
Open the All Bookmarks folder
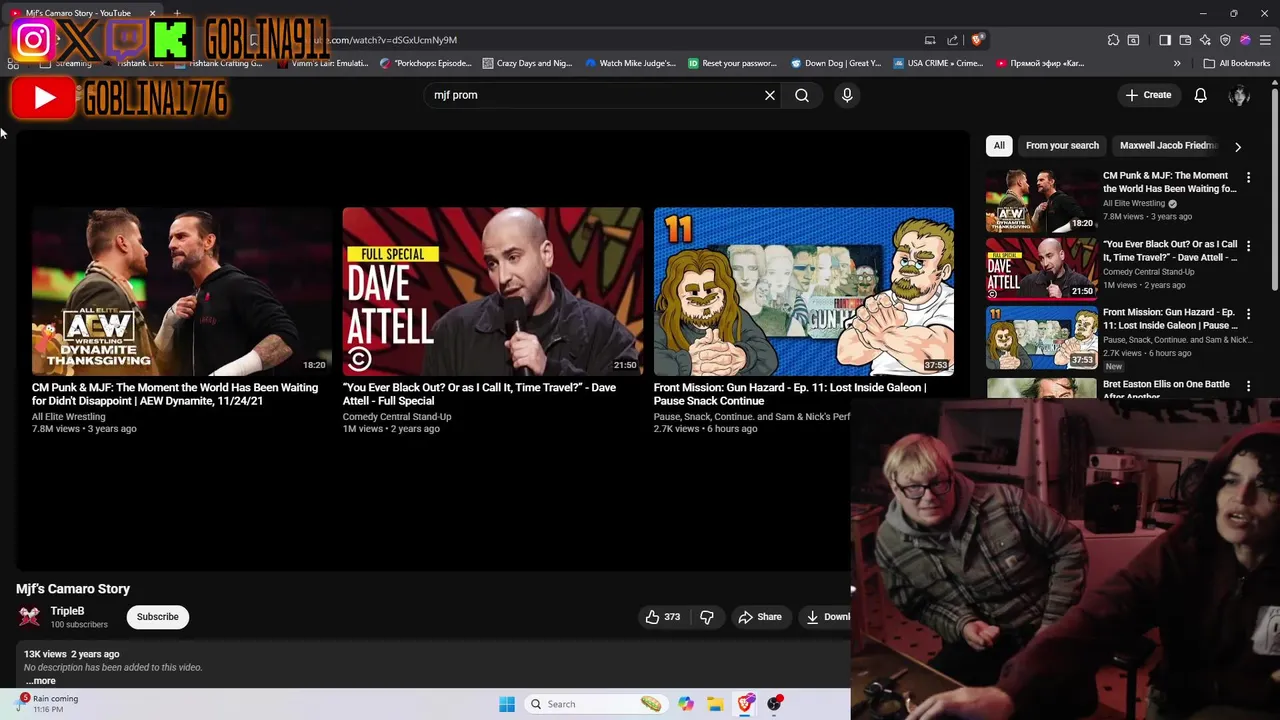1237,63
